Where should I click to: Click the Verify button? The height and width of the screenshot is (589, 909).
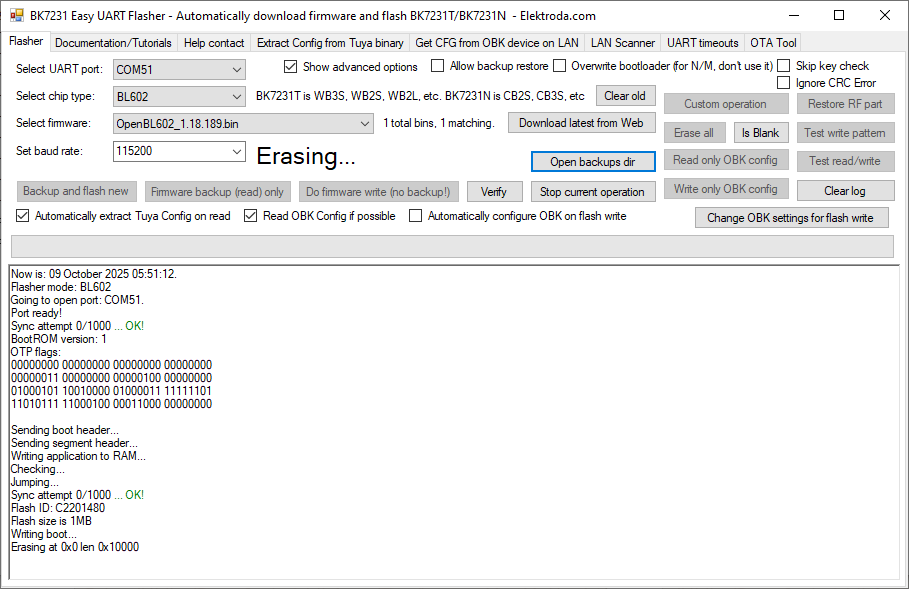click(x=493, y=192)
